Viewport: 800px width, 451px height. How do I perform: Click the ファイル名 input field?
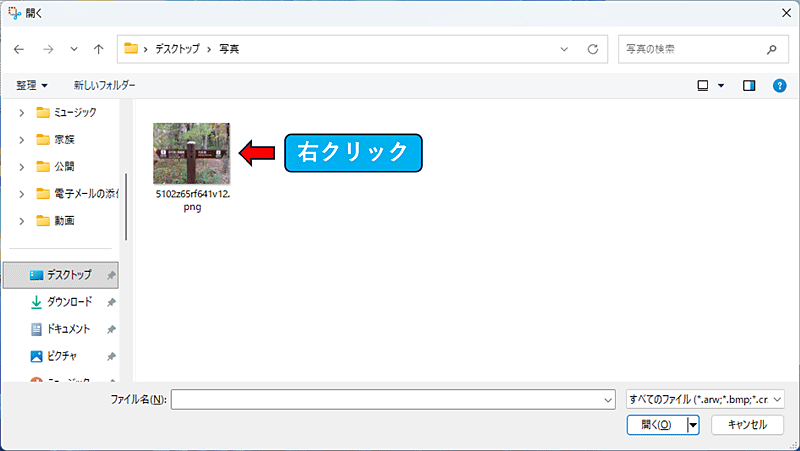point(392,399)
